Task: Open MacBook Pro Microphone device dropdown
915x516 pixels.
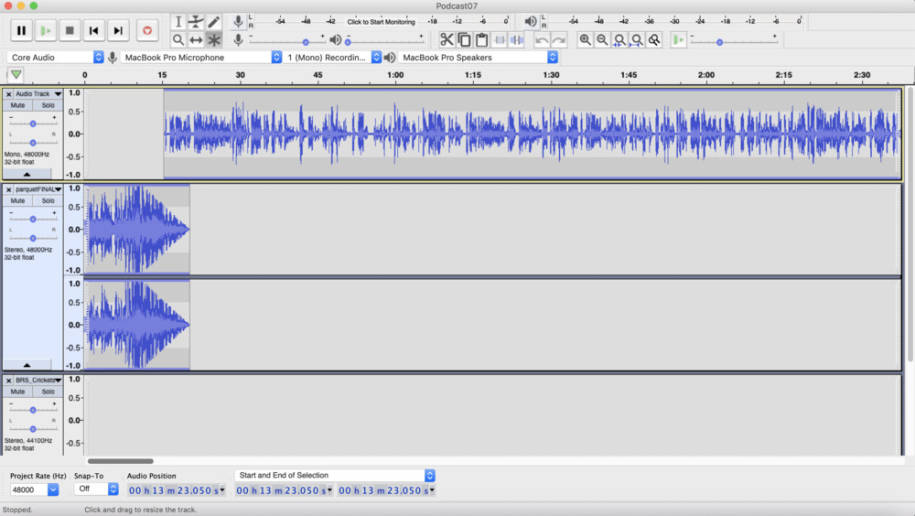Action: click(202, 57)
